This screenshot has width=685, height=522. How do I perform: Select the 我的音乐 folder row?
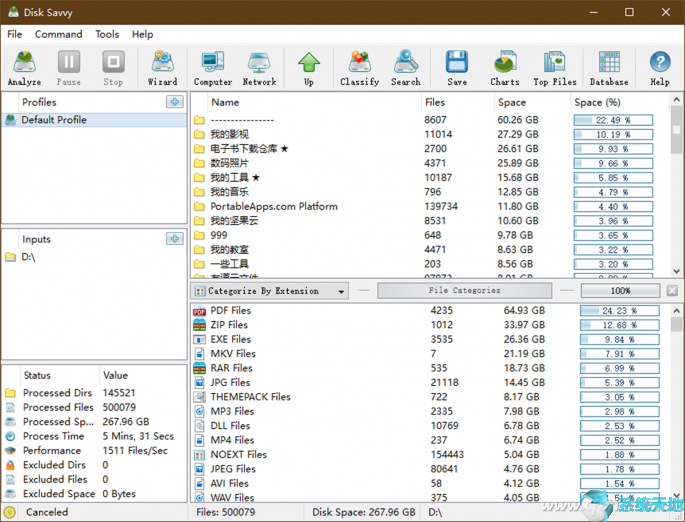pyautogui.click(x=430, y=192)
